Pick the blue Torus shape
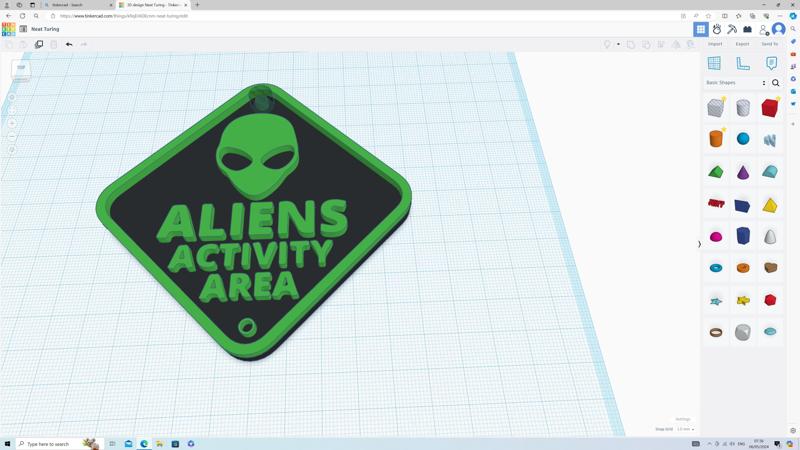 pyautogui.click(x=716, y=268)
